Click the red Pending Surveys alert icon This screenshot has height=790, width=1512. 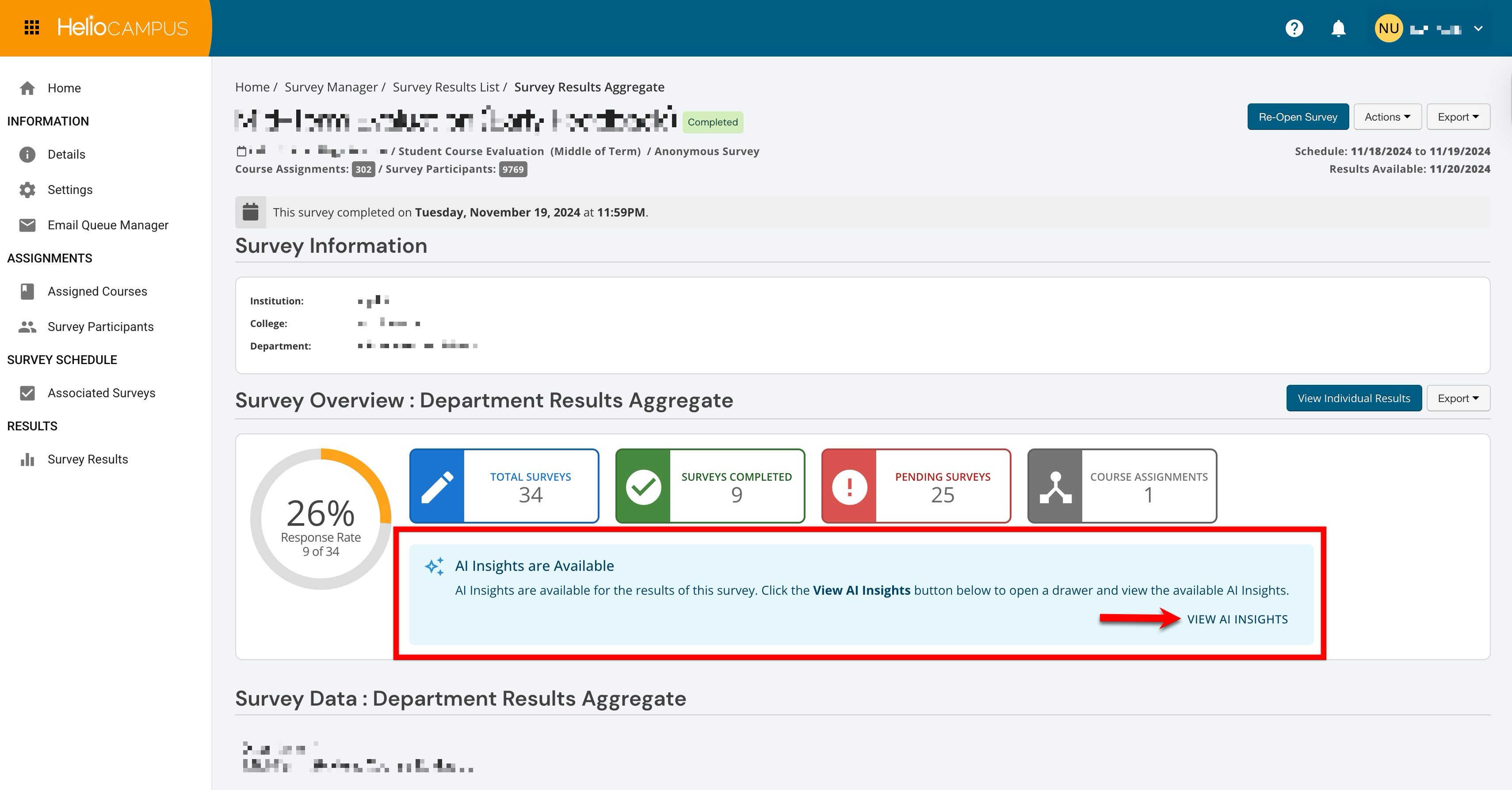coord(849,486)
